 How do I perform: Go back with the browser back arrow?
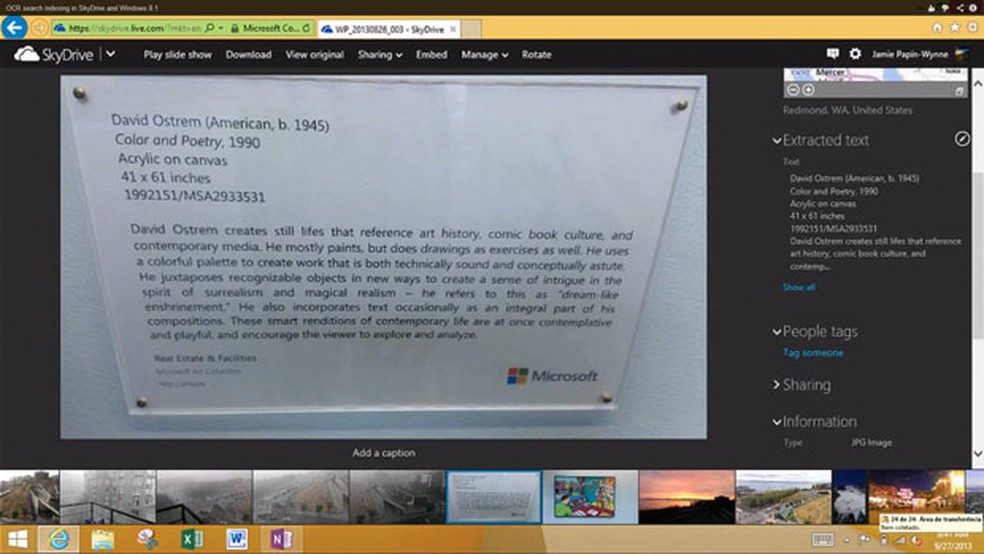pyautogui.click(x=14, y=28)
